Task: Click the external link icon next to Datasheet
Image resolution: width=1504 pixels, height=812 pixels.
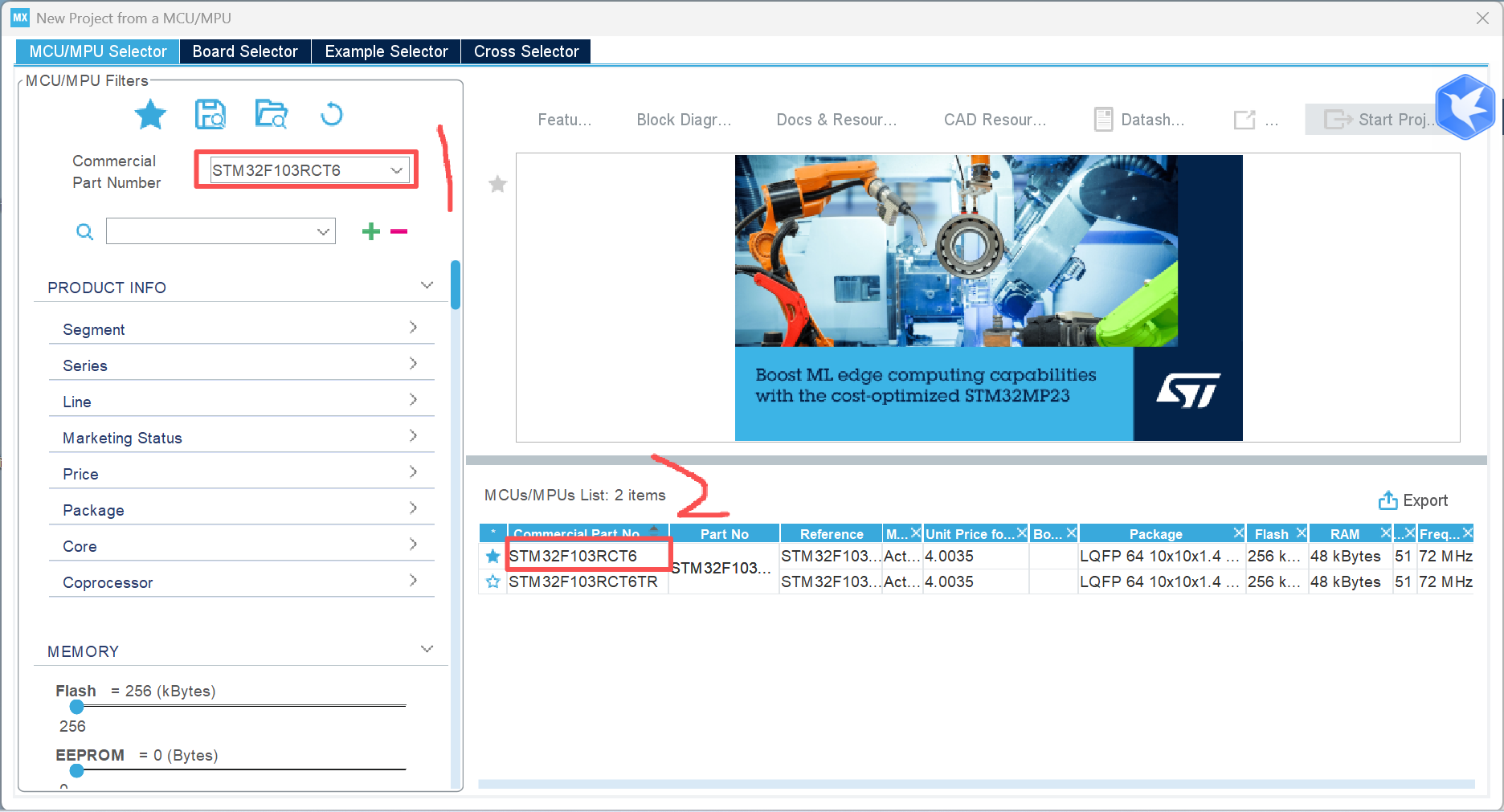Action: (x=1244, y=120)
